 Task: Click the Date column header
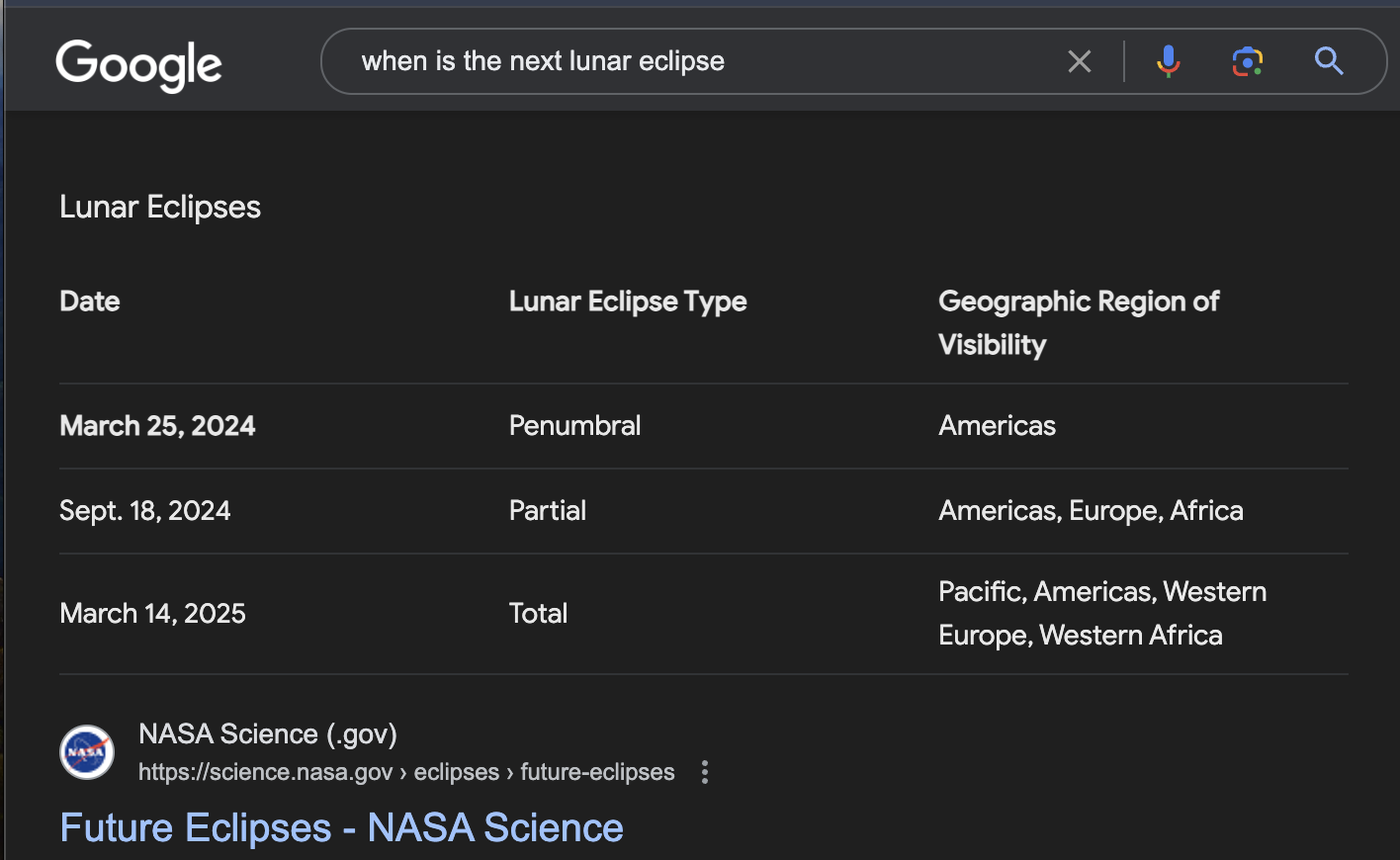[x=89, y=301]
